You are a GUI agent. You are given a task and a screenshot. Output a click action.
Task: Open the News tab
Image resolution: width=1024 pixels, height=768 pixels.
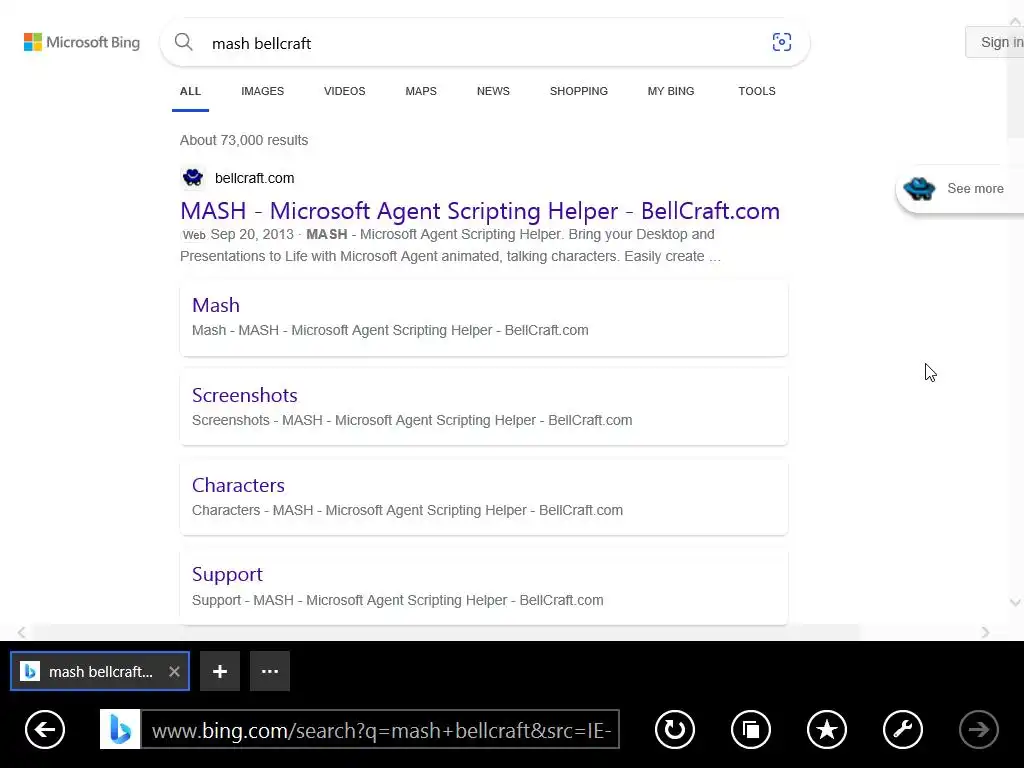(493, 91)
